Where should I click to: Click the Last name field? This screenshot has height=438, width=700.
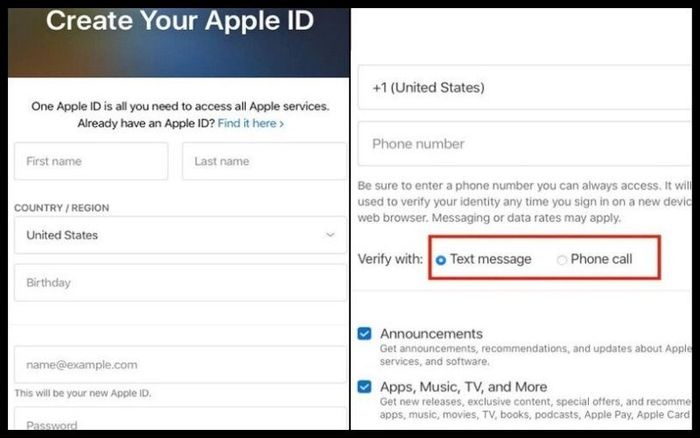[x=264, y=161]
